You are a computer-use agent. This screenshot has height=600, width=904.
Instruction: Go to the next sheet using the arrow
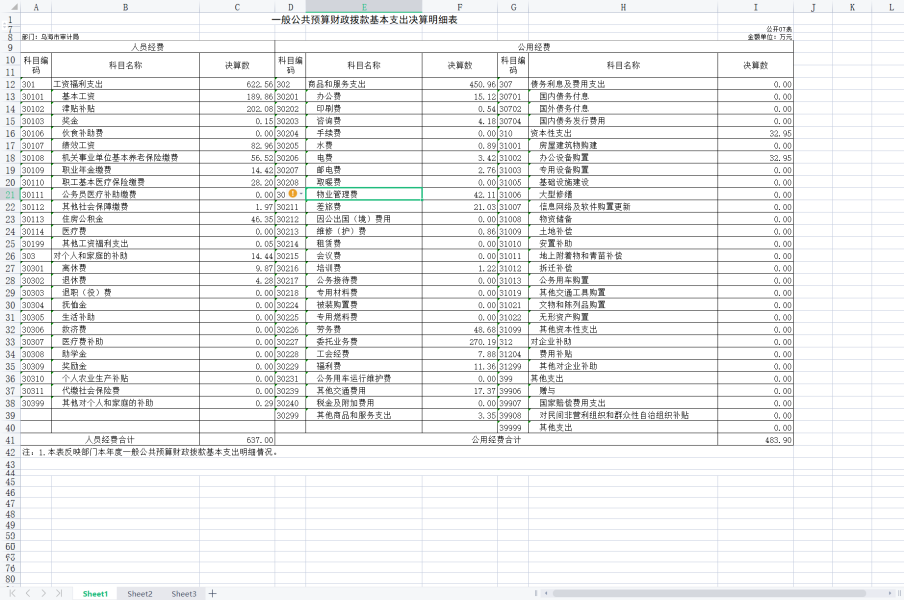coord(43,593)
